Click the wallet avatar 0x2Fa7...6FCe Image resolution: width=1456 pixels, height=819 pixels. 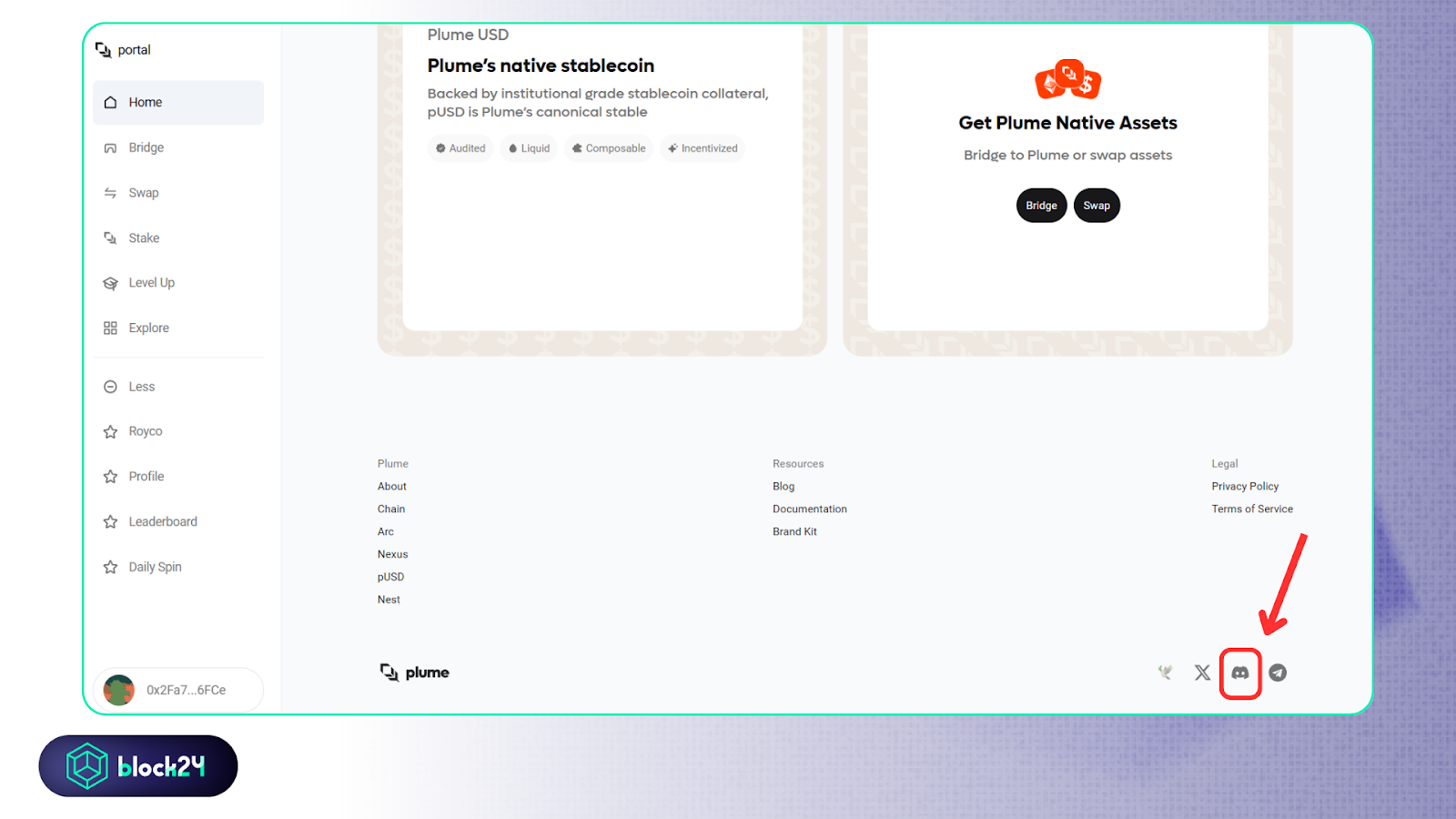(119, 690)
